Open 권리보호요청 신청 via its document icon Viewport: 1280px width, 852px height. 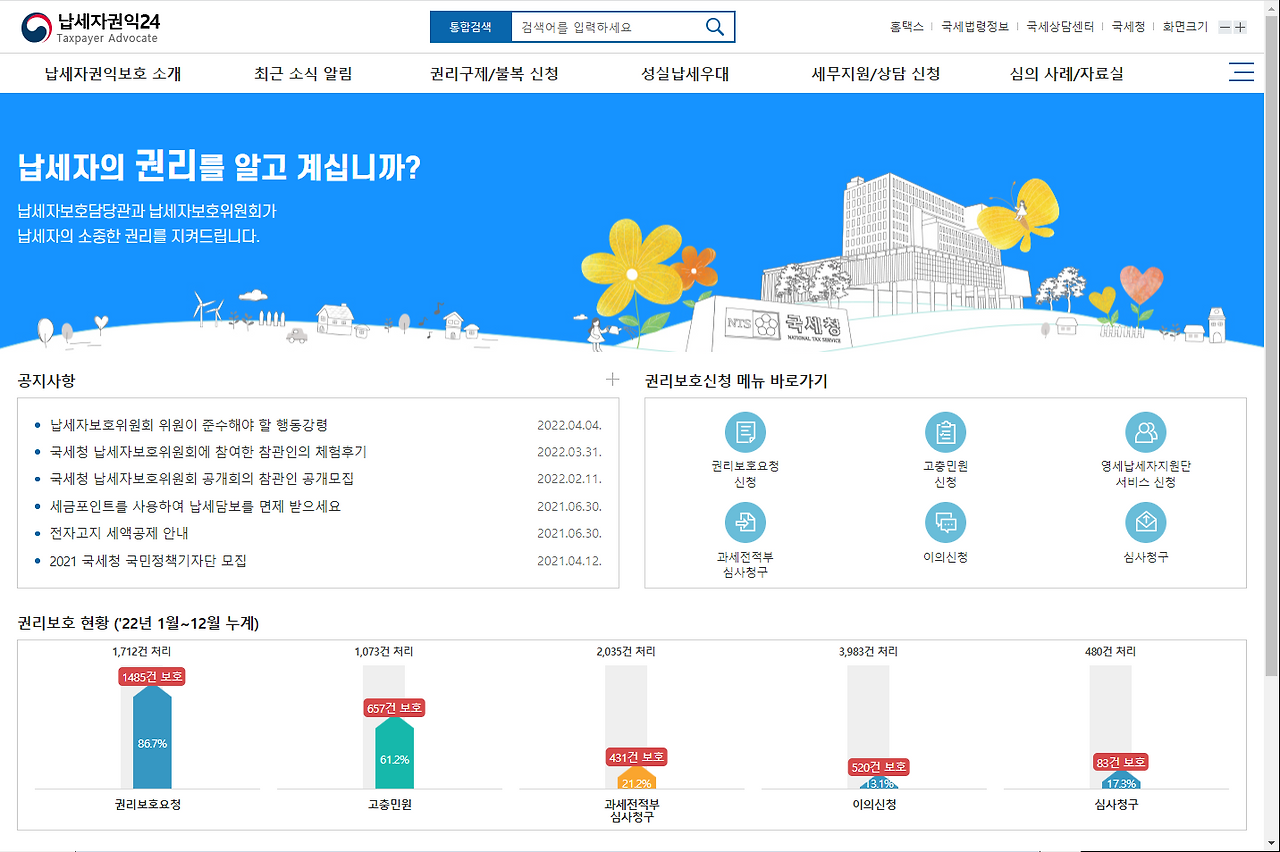point(745,432)
